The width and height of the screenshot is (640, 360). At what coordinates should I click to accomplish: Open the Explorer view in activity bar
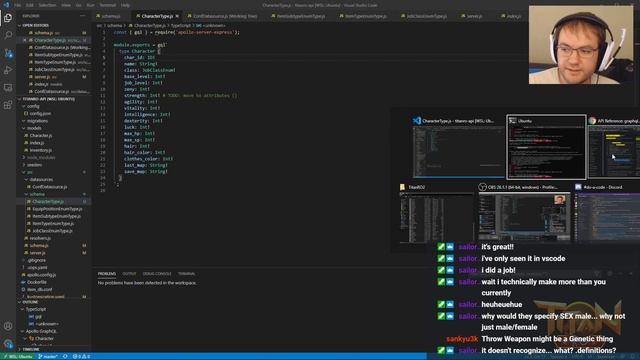(8, 18)
